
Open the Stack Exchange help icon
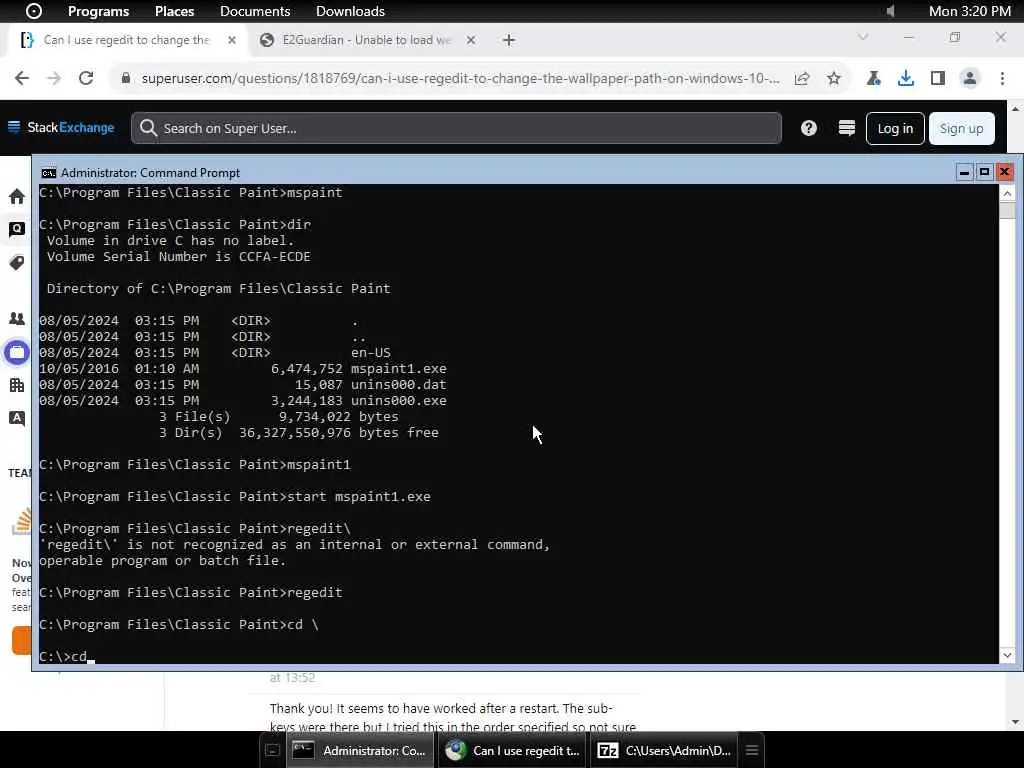(x=808, y=128)
